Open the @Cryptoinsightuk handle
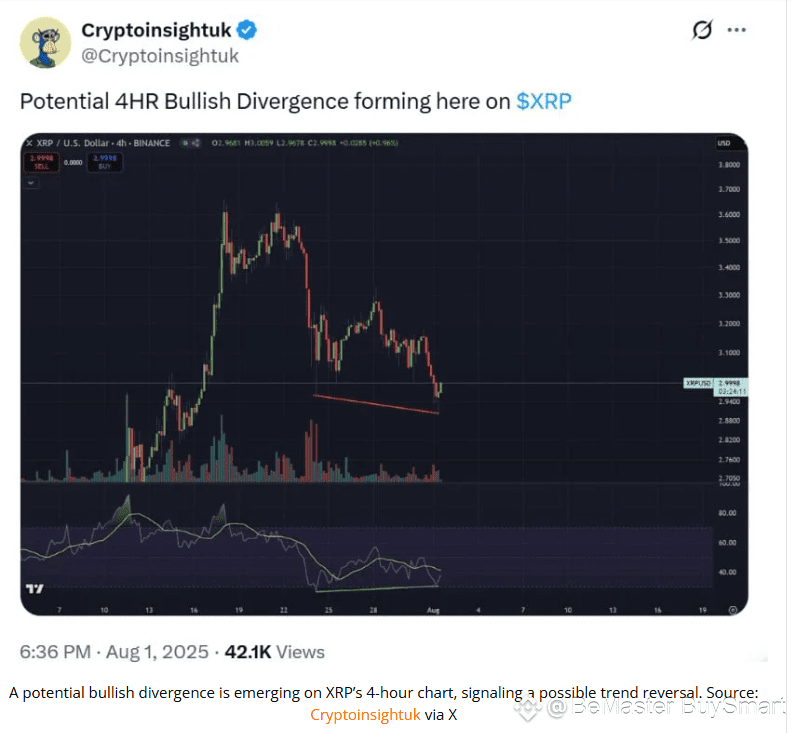 [x=160, y=56]
